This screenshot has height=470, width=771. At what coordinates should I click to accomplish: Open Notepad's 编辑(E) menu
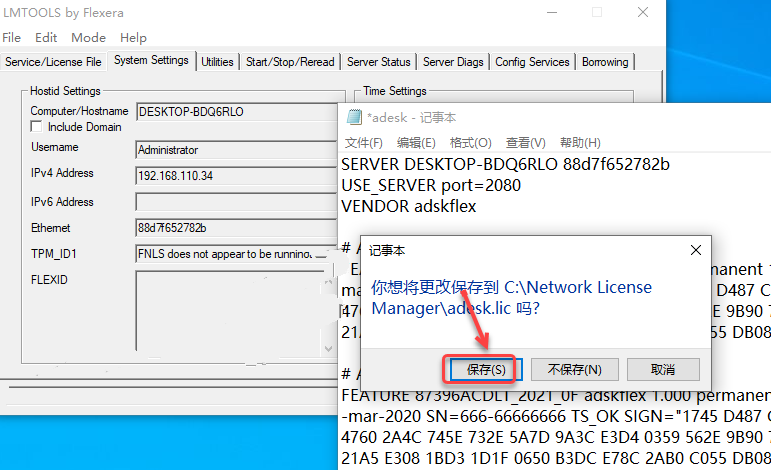416,143
